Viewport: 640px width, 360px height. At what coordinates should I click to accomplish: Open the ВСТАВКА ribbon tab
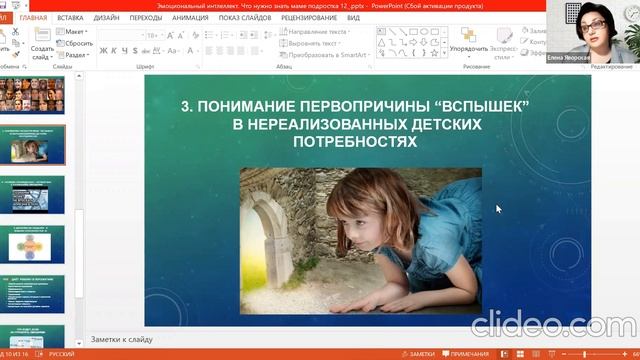pyautogui.click(x=70, y=18)
